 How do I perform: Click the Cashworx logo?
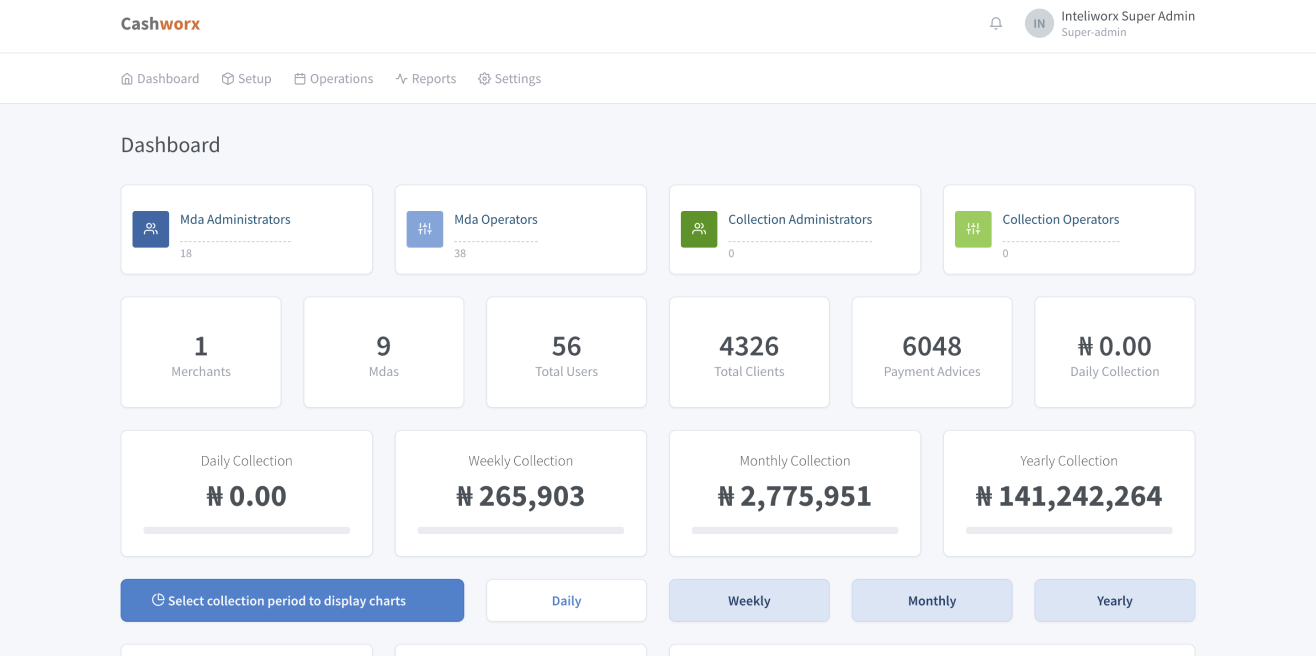pos(160,23)
